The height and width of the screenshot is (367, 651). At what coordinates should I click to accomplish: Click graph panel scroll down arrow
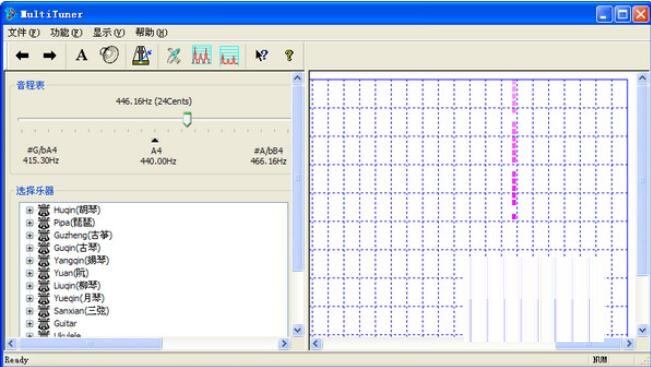coord(642,330)
